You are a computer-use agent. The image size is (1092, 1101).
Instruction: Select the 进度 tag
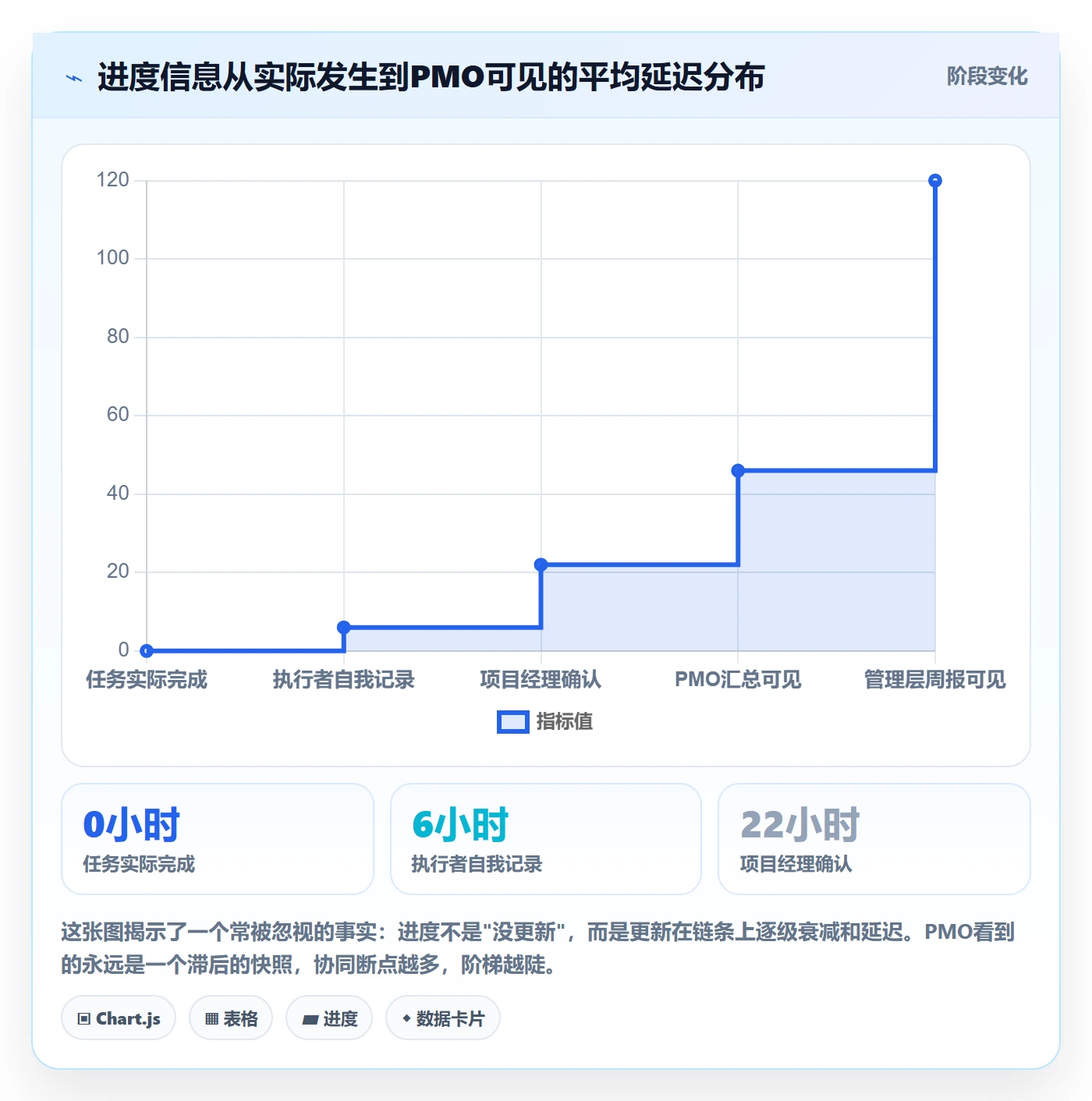click(x=329, y=1018)
